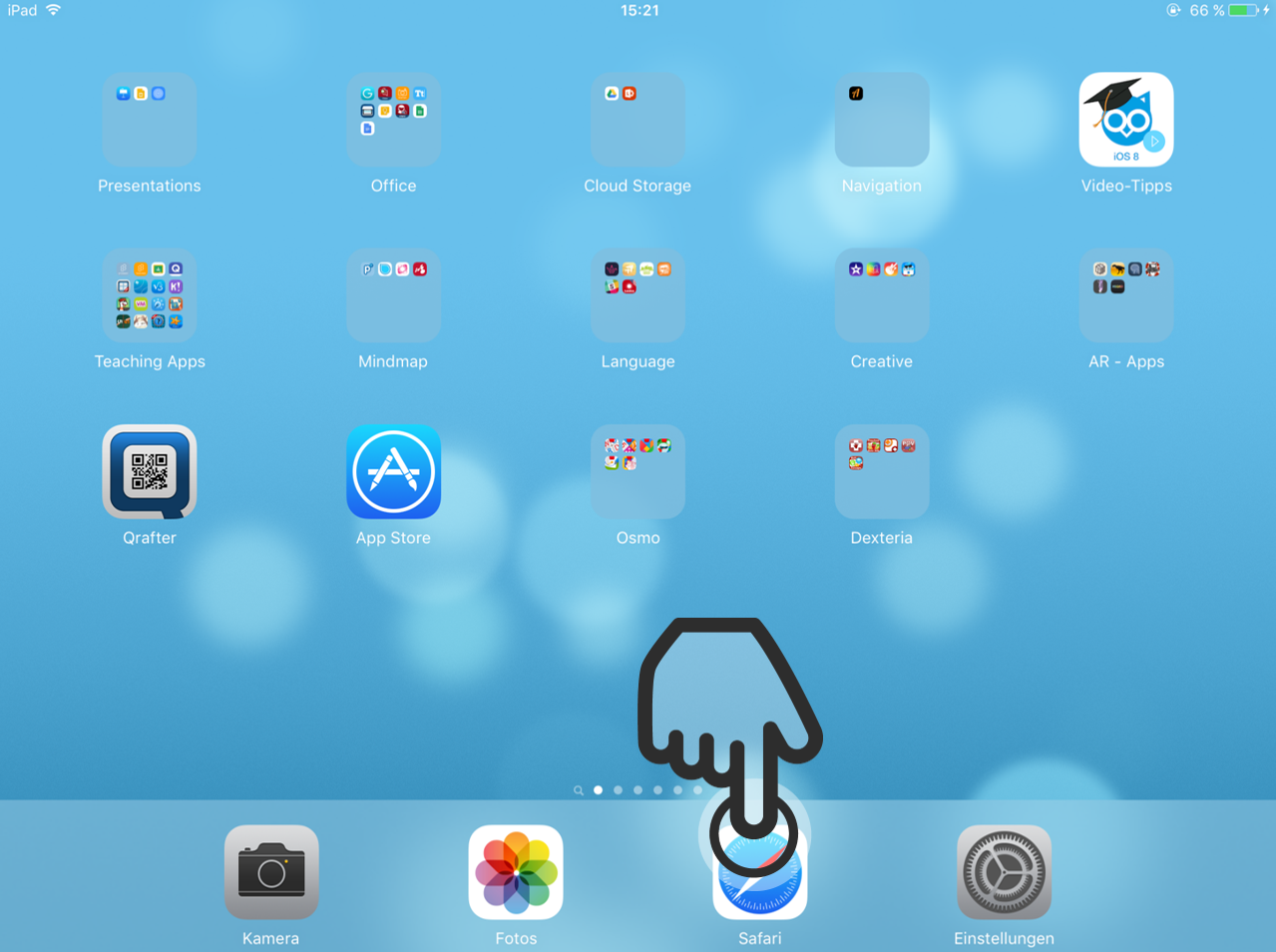Open the Osmo folder
1276x952 pixels.
pos(638,472)
